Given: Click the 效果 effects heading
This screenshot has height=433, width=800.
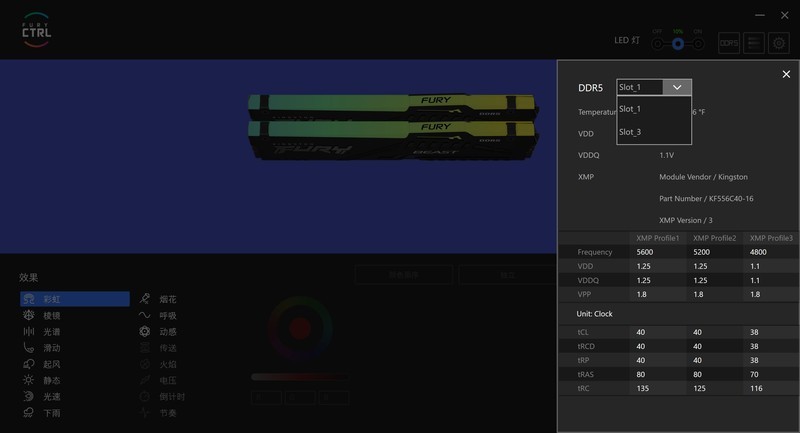Looking at the screenshot, I should (x=29, y=277).
